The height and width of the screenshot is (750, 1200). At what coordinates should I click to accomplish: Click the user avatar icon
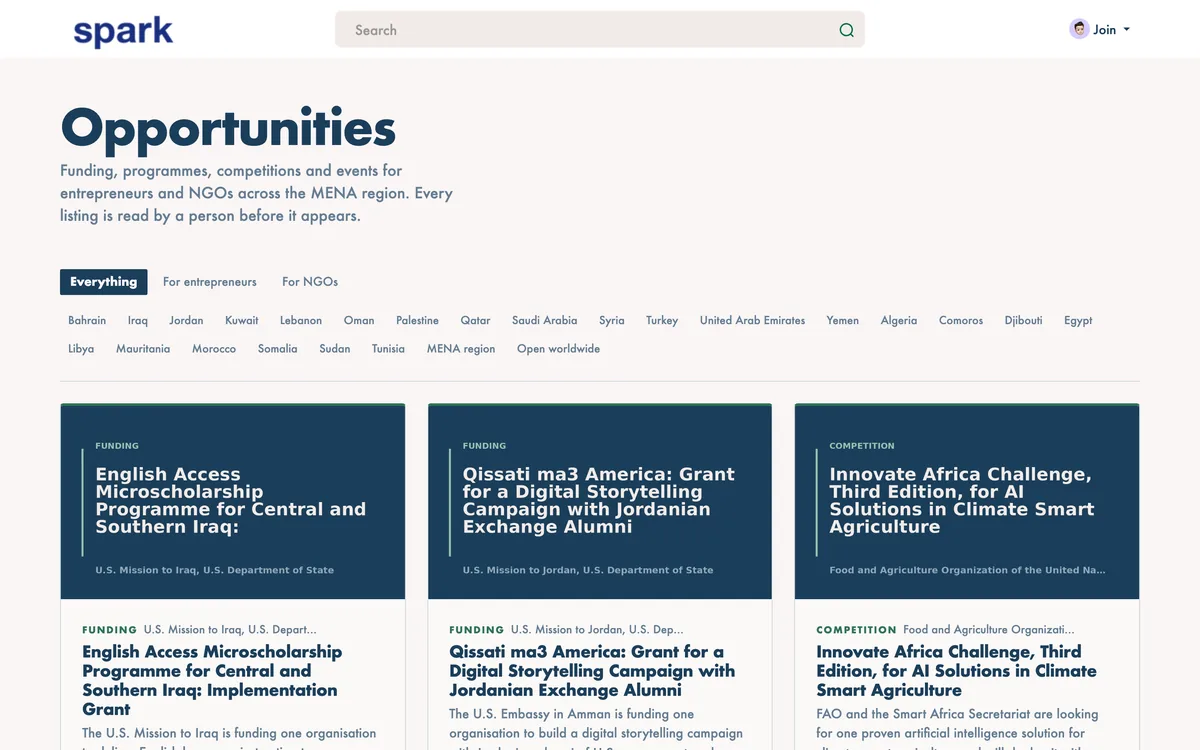pos(1079,29)
